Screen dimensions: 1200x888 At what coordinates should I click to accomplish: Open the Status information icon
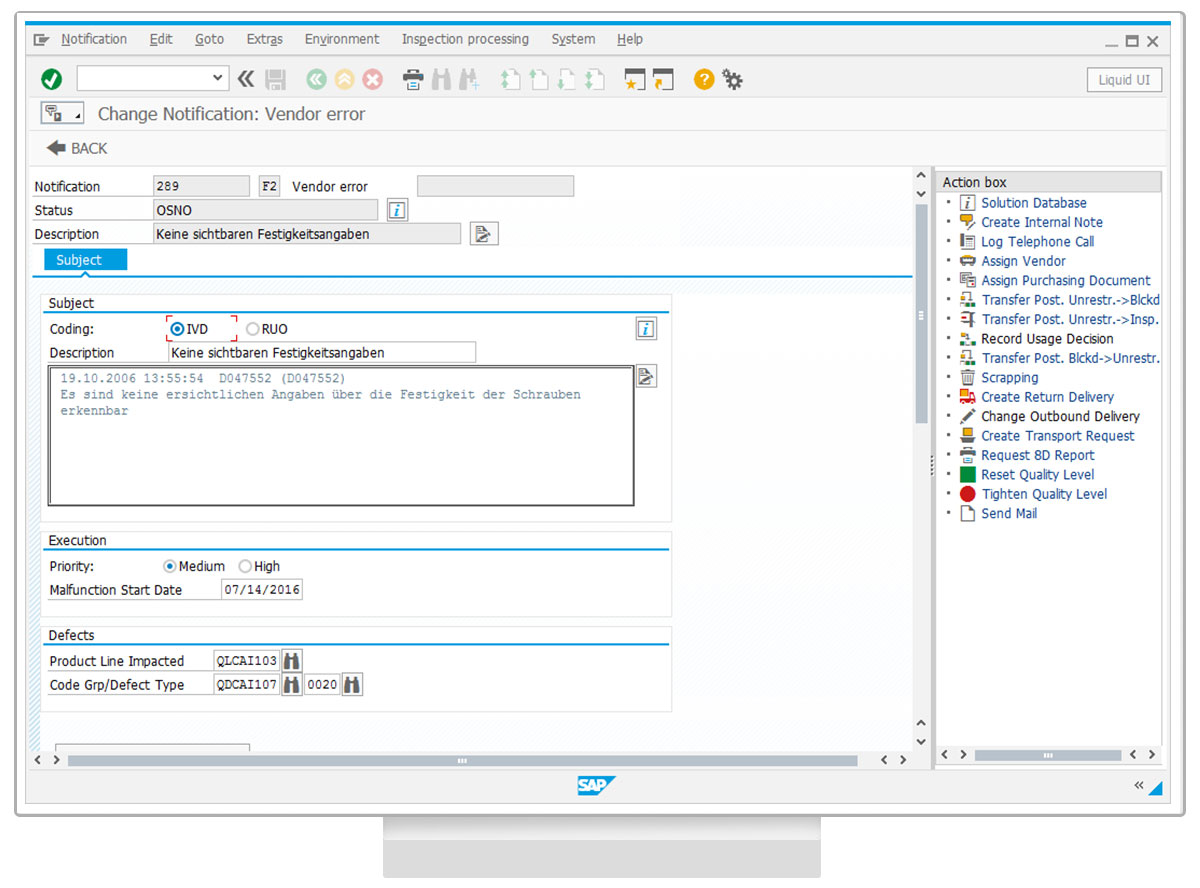pos(397,210)
